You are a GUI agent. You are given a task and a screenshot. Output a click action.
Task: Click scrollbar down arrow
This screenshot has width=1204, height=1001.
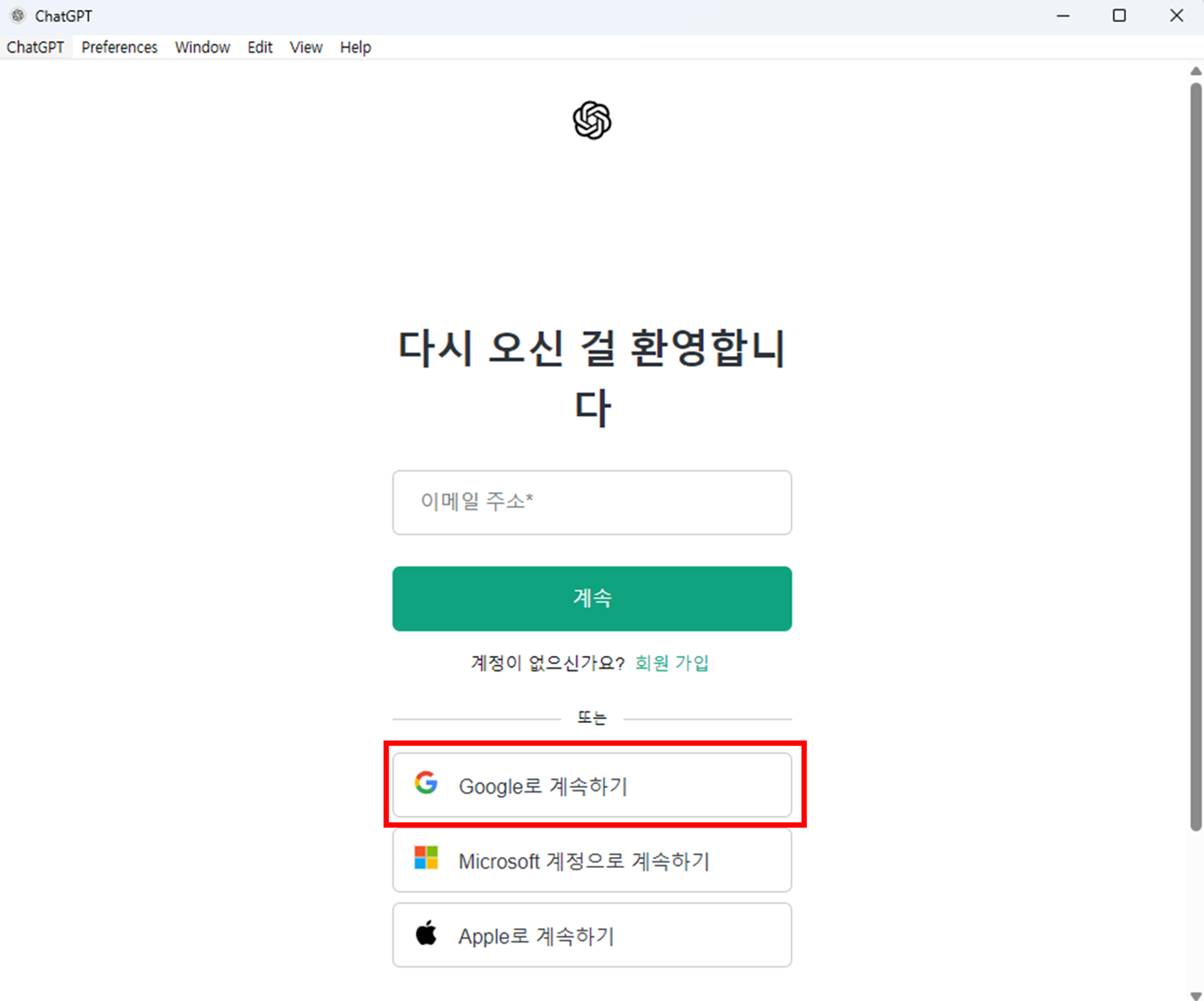coord(1196,996)
